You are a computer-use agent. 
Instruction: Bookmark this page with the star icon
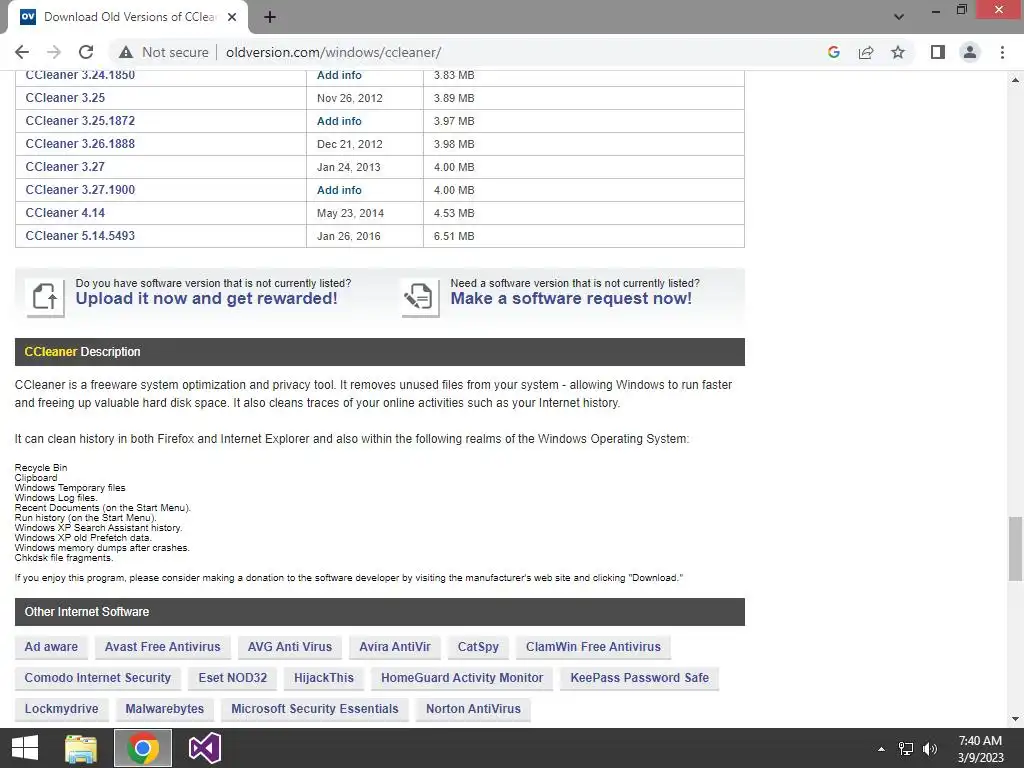898,52
